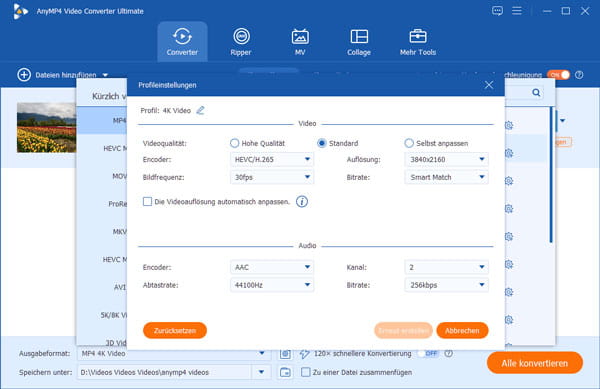This screenshot has width=600, height=389.
Task: Open the audio Bitrate 256kbps dropdown
Action: click(x=446, y=285)
